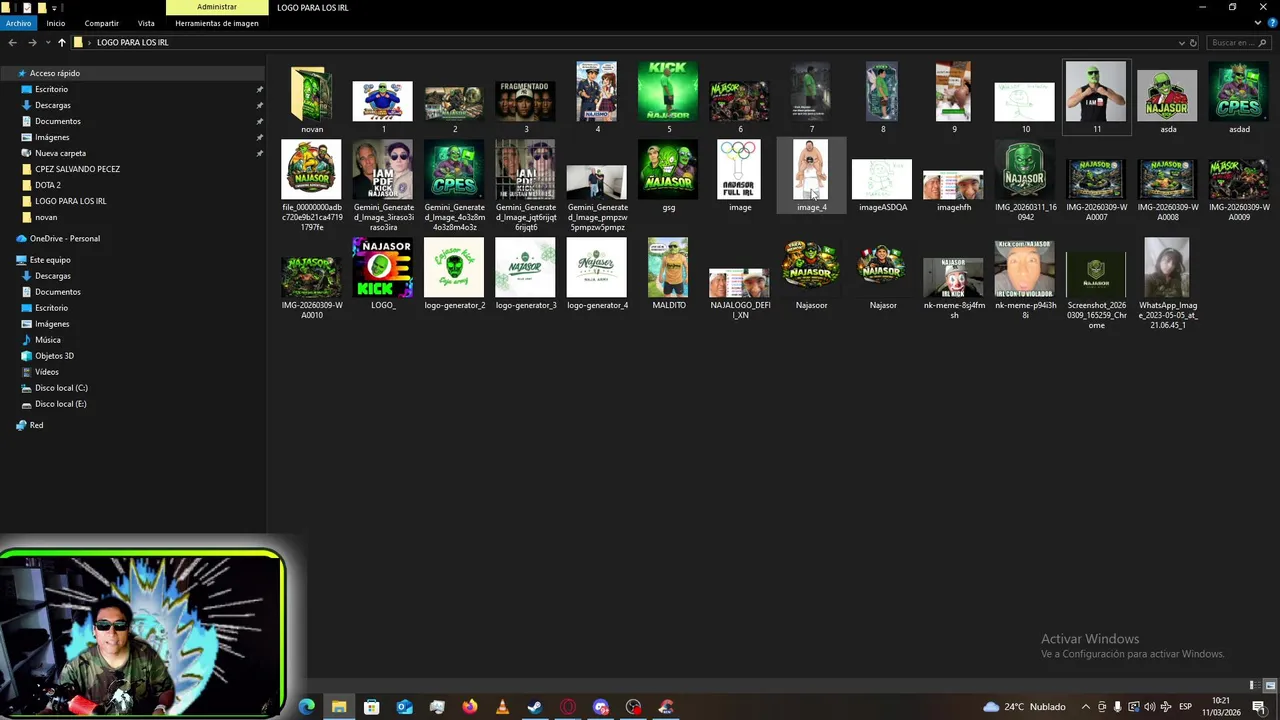The width and height of the screenshot is (1280, 720).
Task: Open Música under Este equipo
Action: point(48,340)
